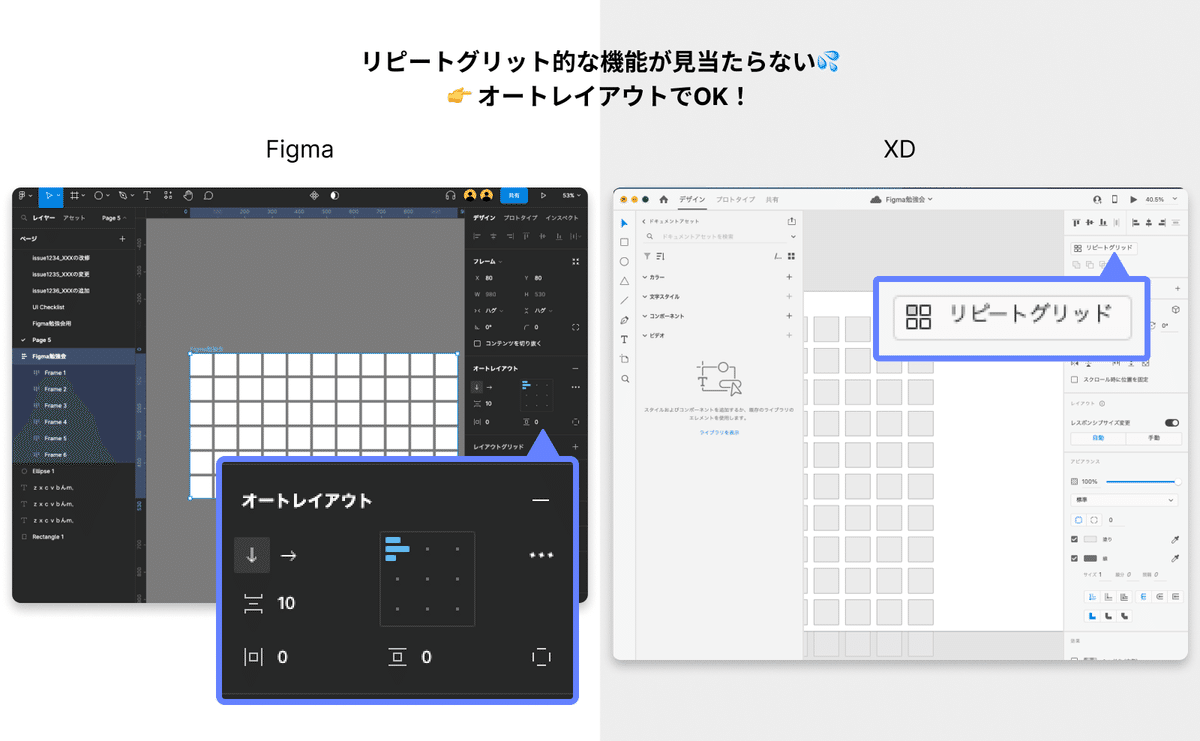Image resolution: width=1200 pixels, height=741 pixels.
Task: Open XD's プロトタイプ mode tab
Action: (x=736, y=200)
